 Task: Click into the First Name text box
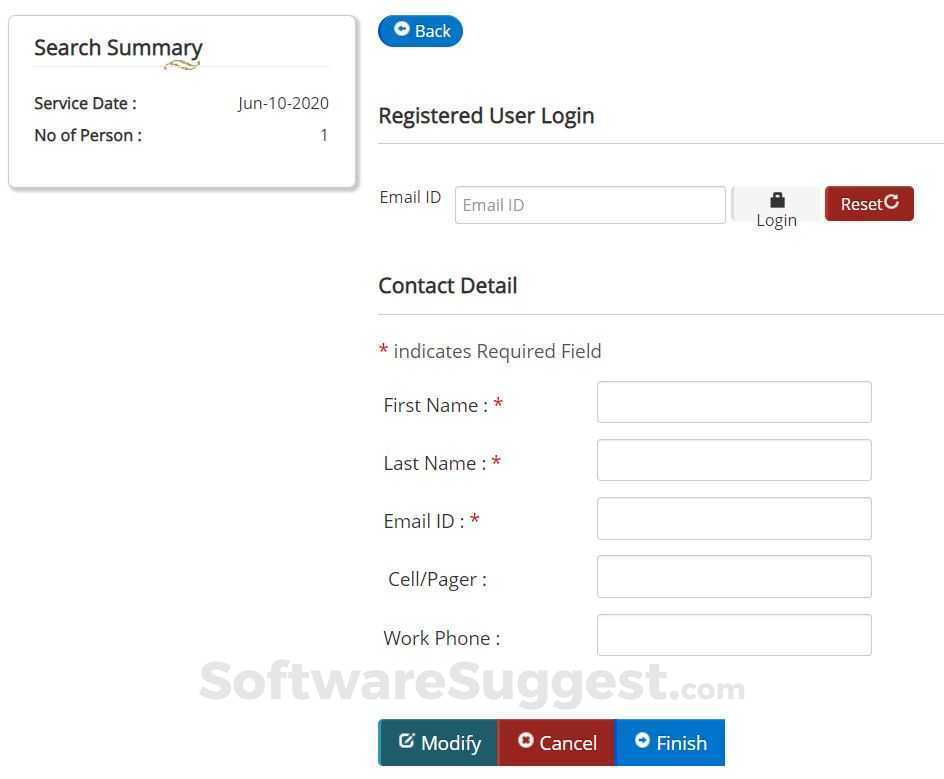coord(734,402)
